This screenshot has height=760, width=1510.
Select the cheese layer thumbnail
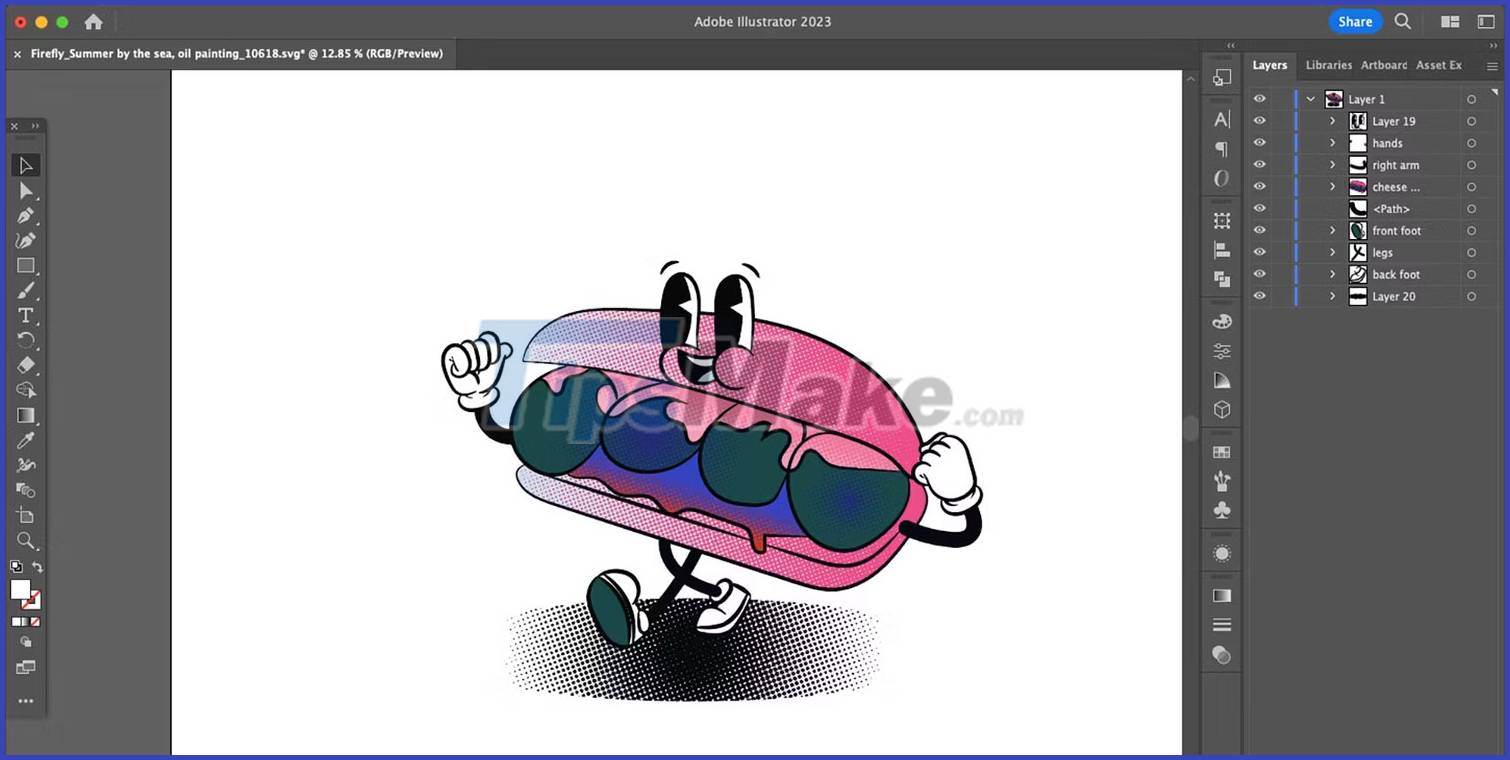coord(1358,186)
